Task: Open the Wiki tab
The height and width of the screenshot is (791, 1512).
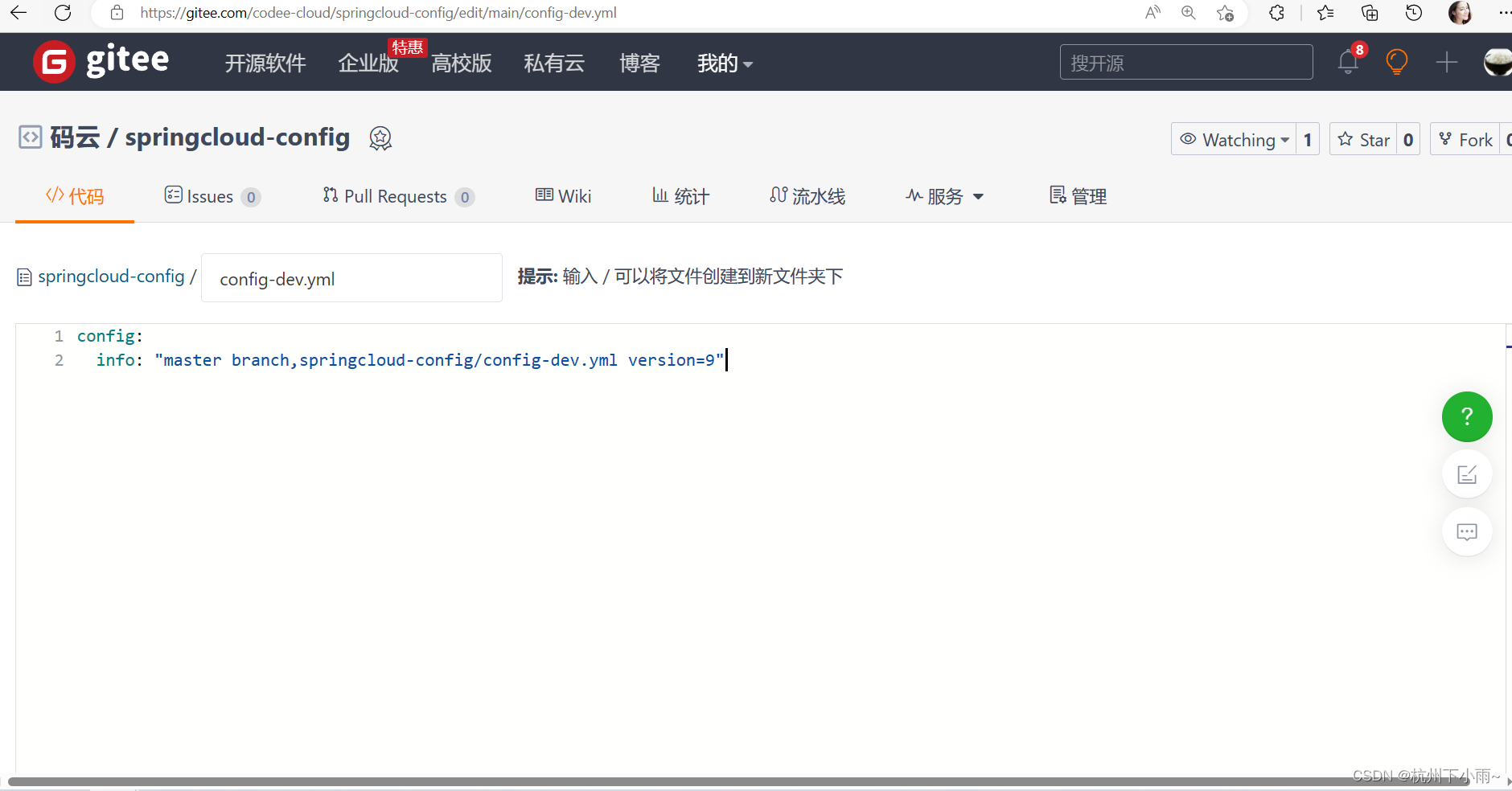Action: [563, 196]
